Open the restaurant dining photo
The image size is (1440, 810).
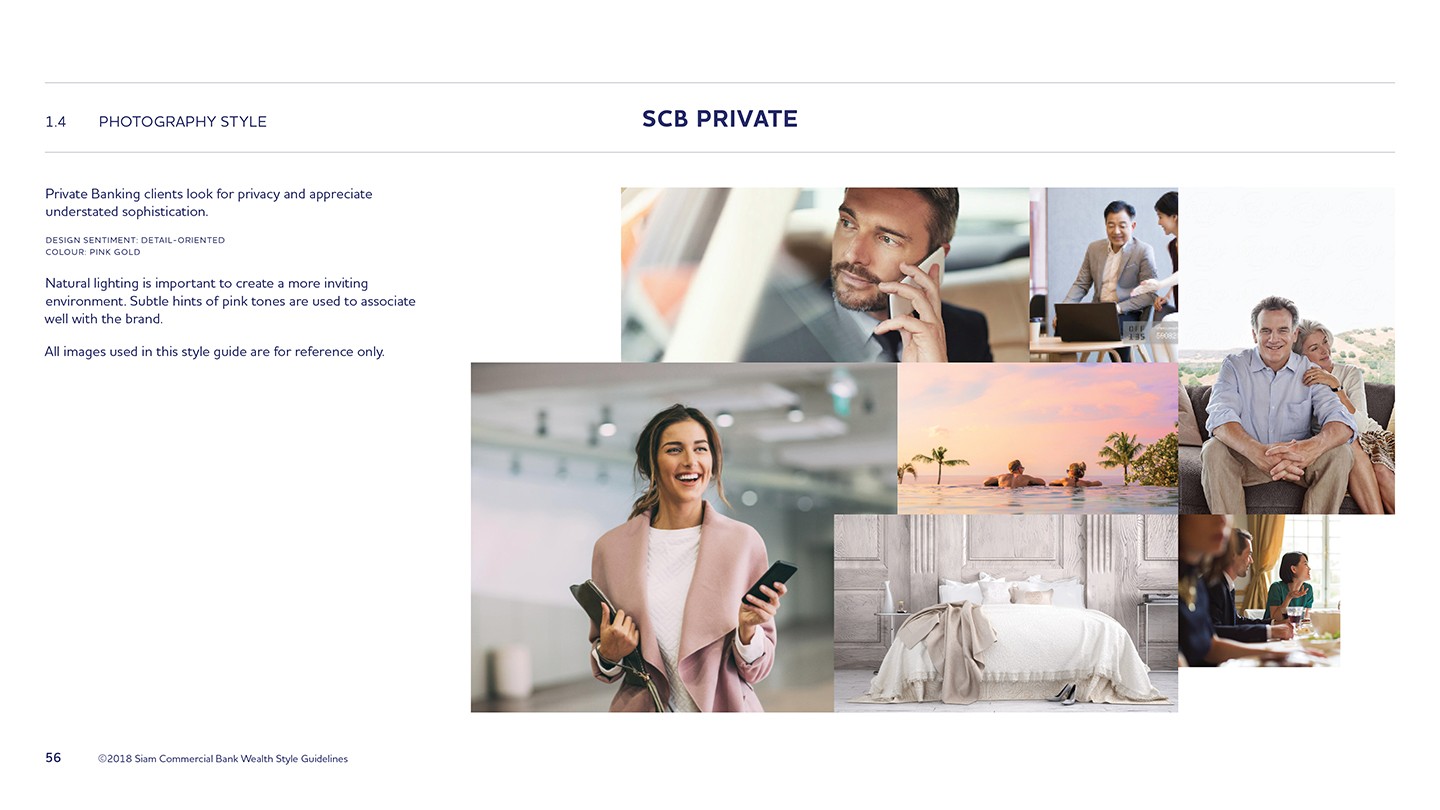coord(1259,590)
